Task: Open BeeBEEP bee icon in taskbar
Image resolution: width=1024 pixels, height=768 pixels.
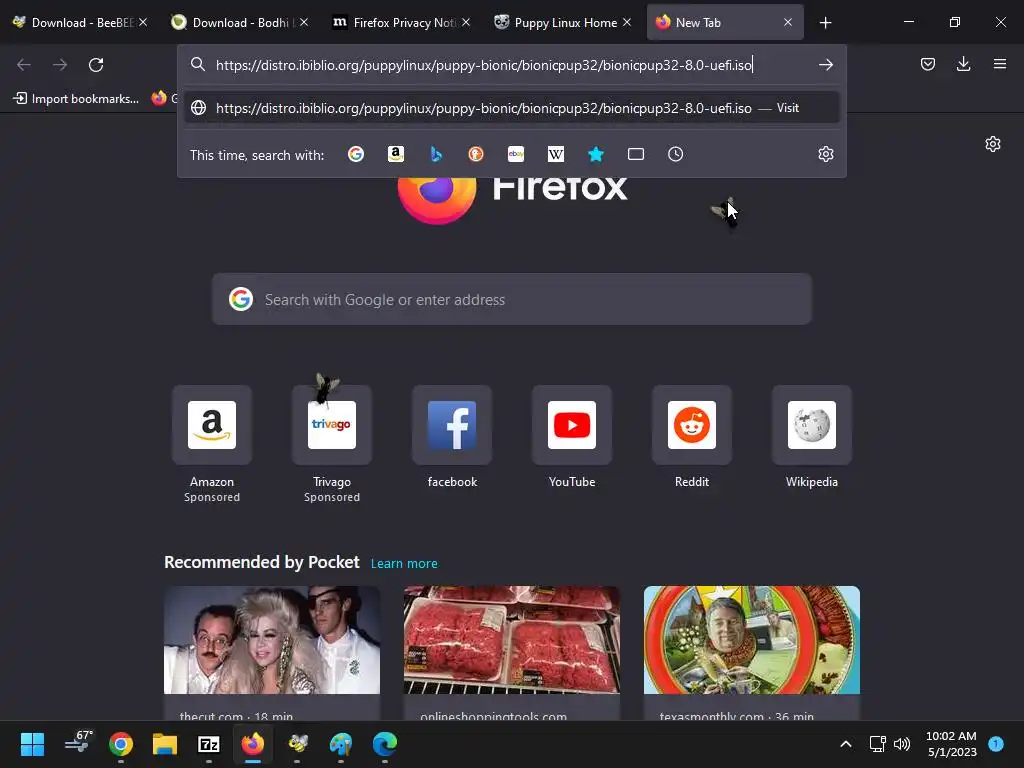Action: (x=298, y=744)
